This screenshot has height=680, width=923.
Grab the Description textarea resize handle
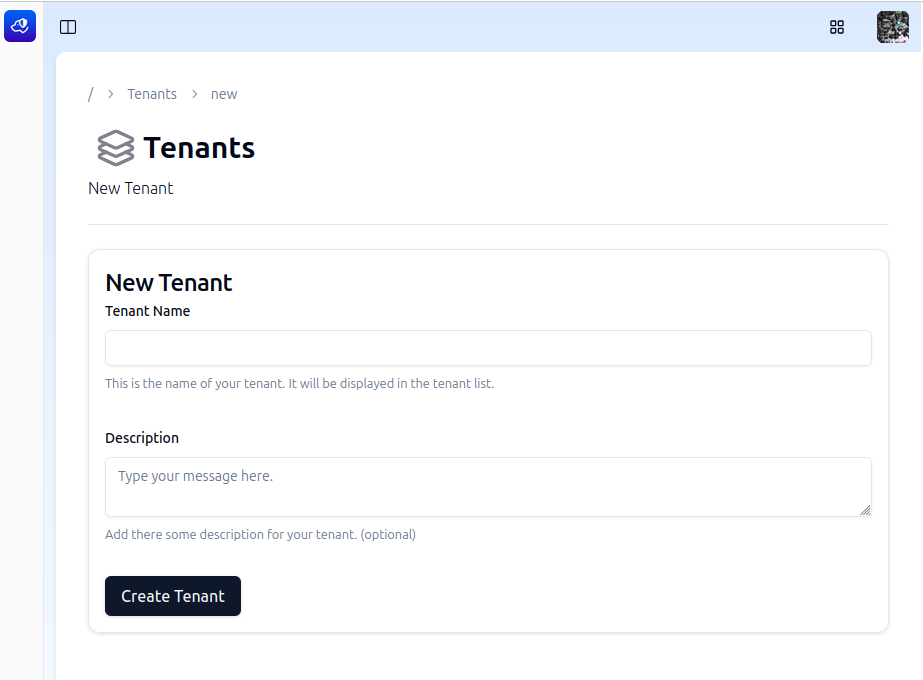(x=865, y=510)
